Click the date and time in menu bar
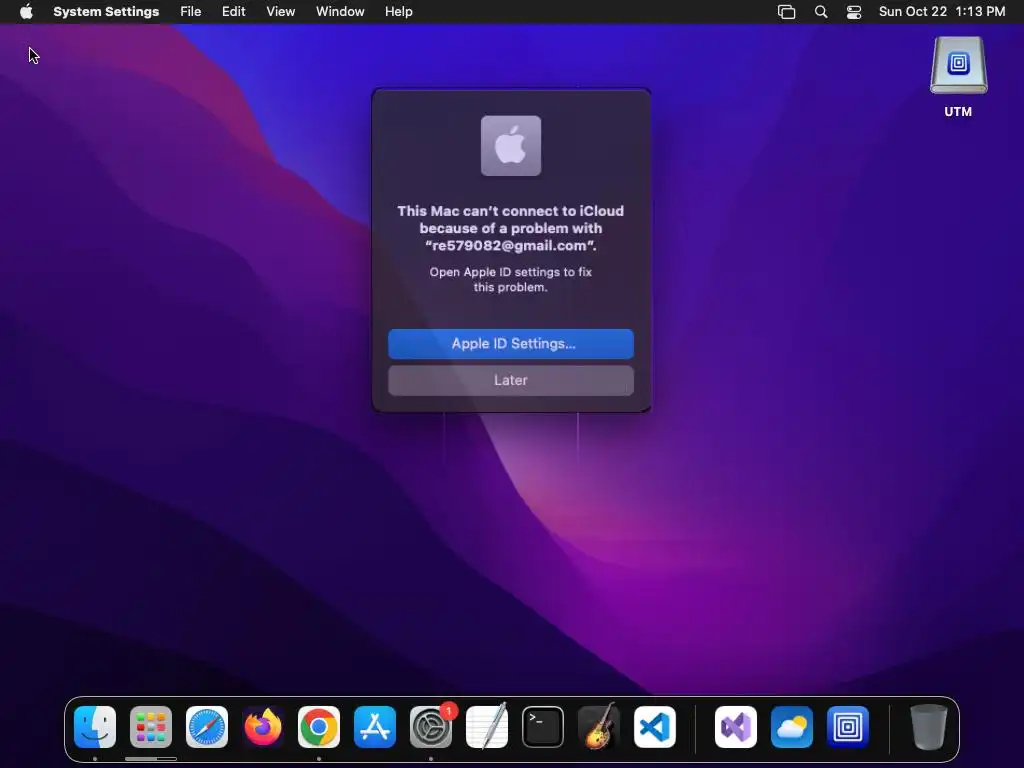The width and height of the screenshot is (1024, 768). [x=942, y=12]
